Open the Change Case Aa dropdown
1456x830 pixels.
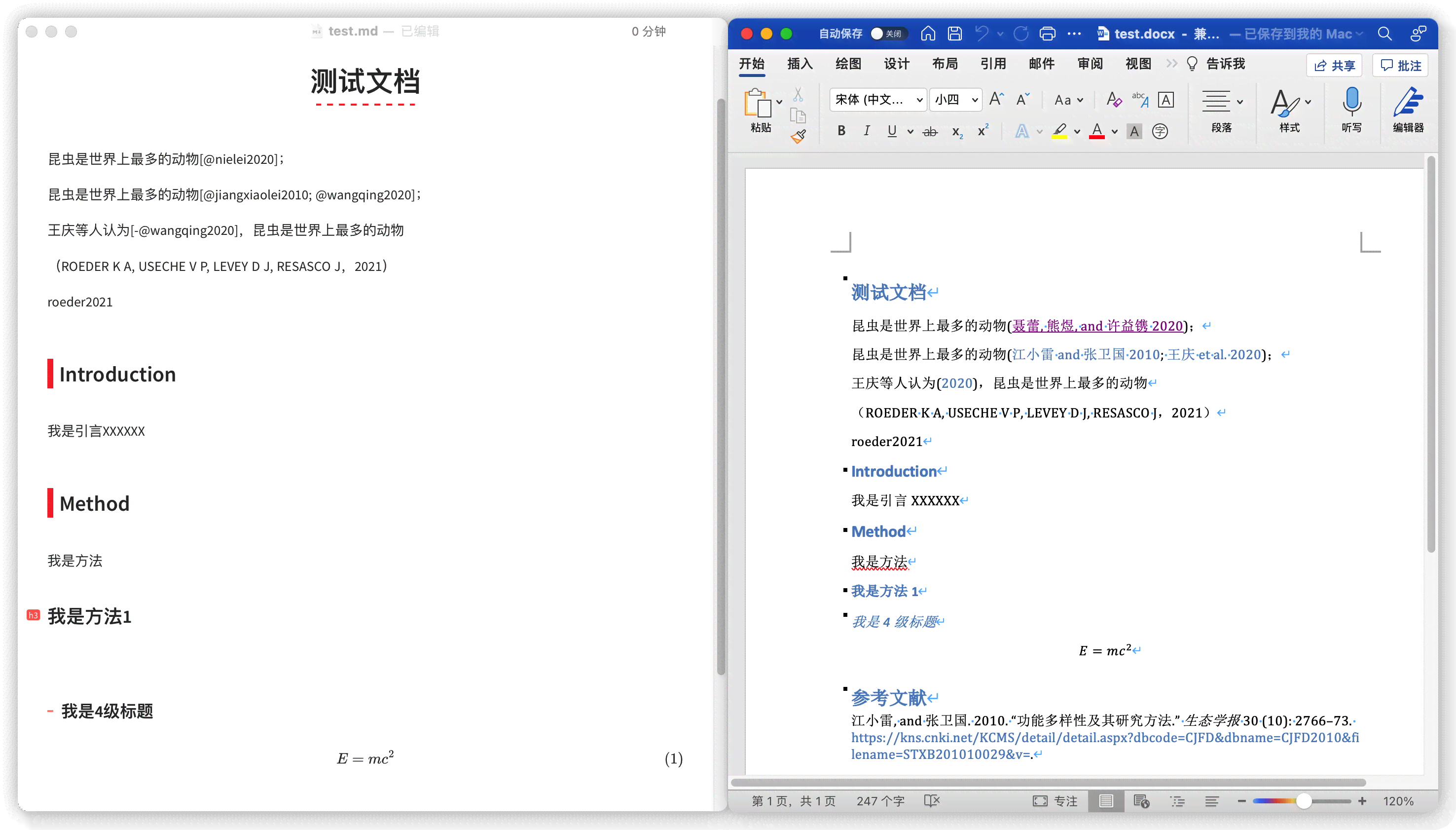click(x=1069, y=100)
